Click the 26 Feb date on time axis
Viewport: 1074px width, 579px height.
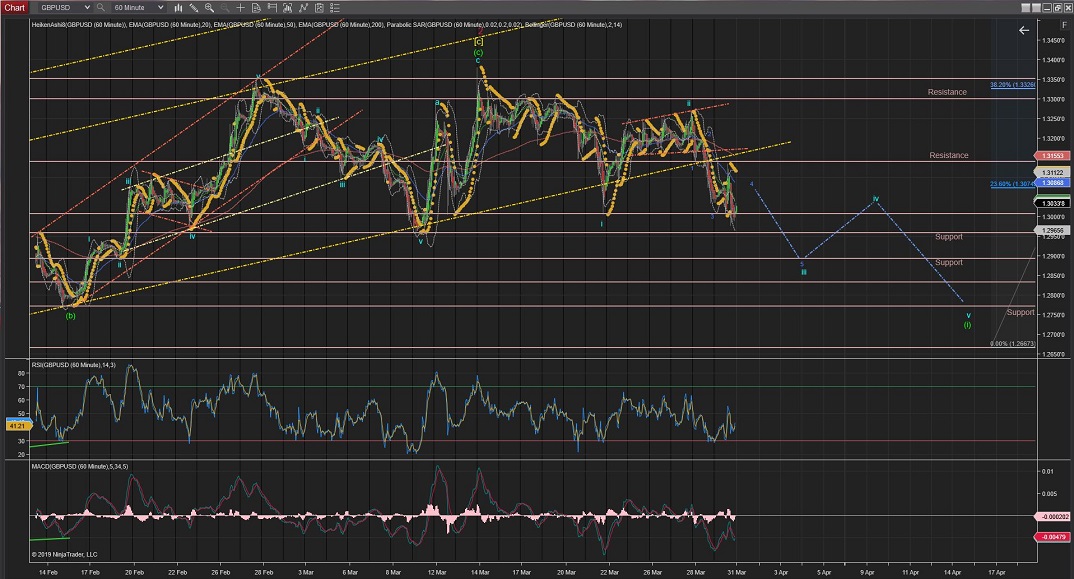pyautogui.click(x=221, y=572)
